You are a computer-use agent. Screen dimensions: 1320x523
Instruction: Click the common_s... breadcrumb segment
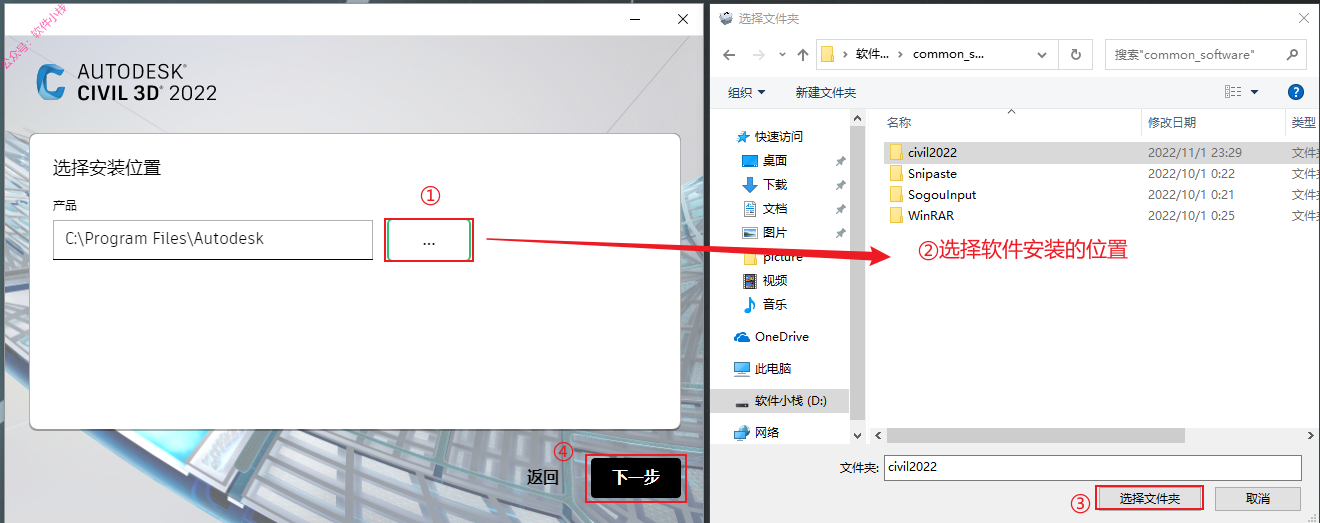pos(948,55)
